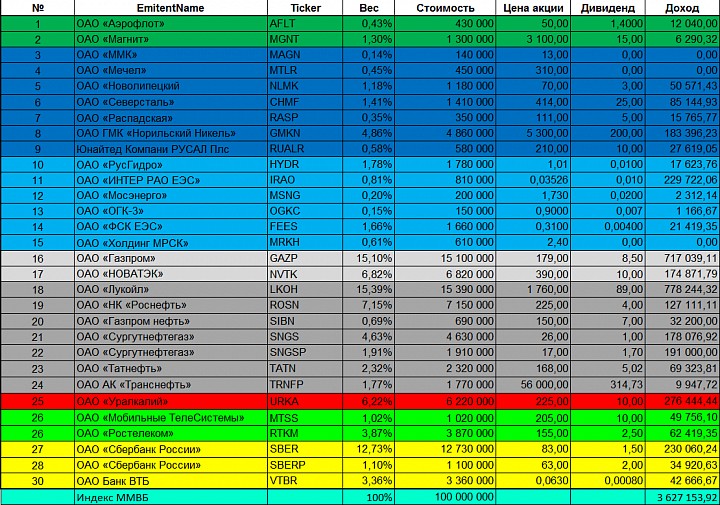The width and height of the screenshot is (720, 505).
Task: Click cell ОАО ГМК «Норильский Никель»
Action: tap(170, 133)
